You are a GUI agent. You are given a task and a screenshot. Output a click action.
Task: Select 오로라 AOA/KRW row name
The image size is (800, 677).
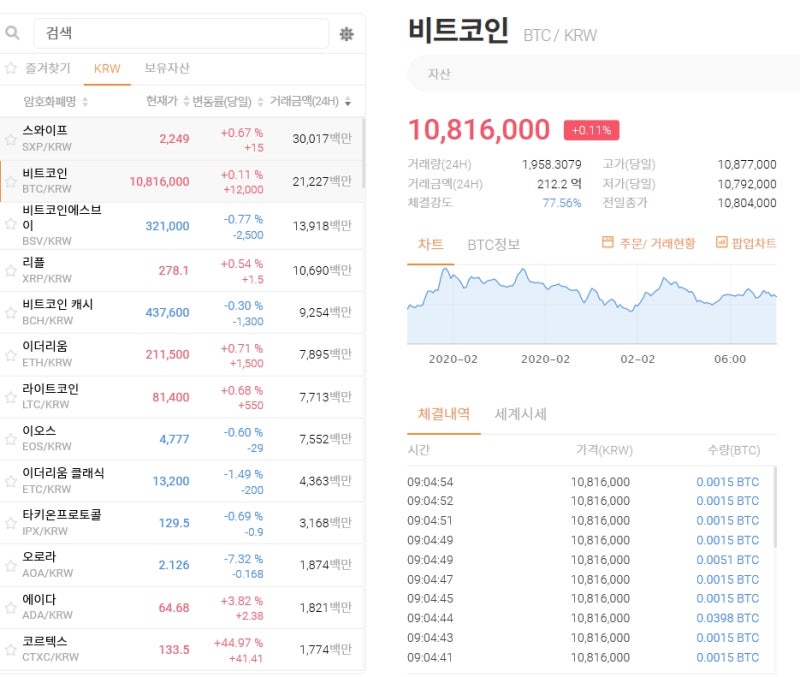point(47,565)
